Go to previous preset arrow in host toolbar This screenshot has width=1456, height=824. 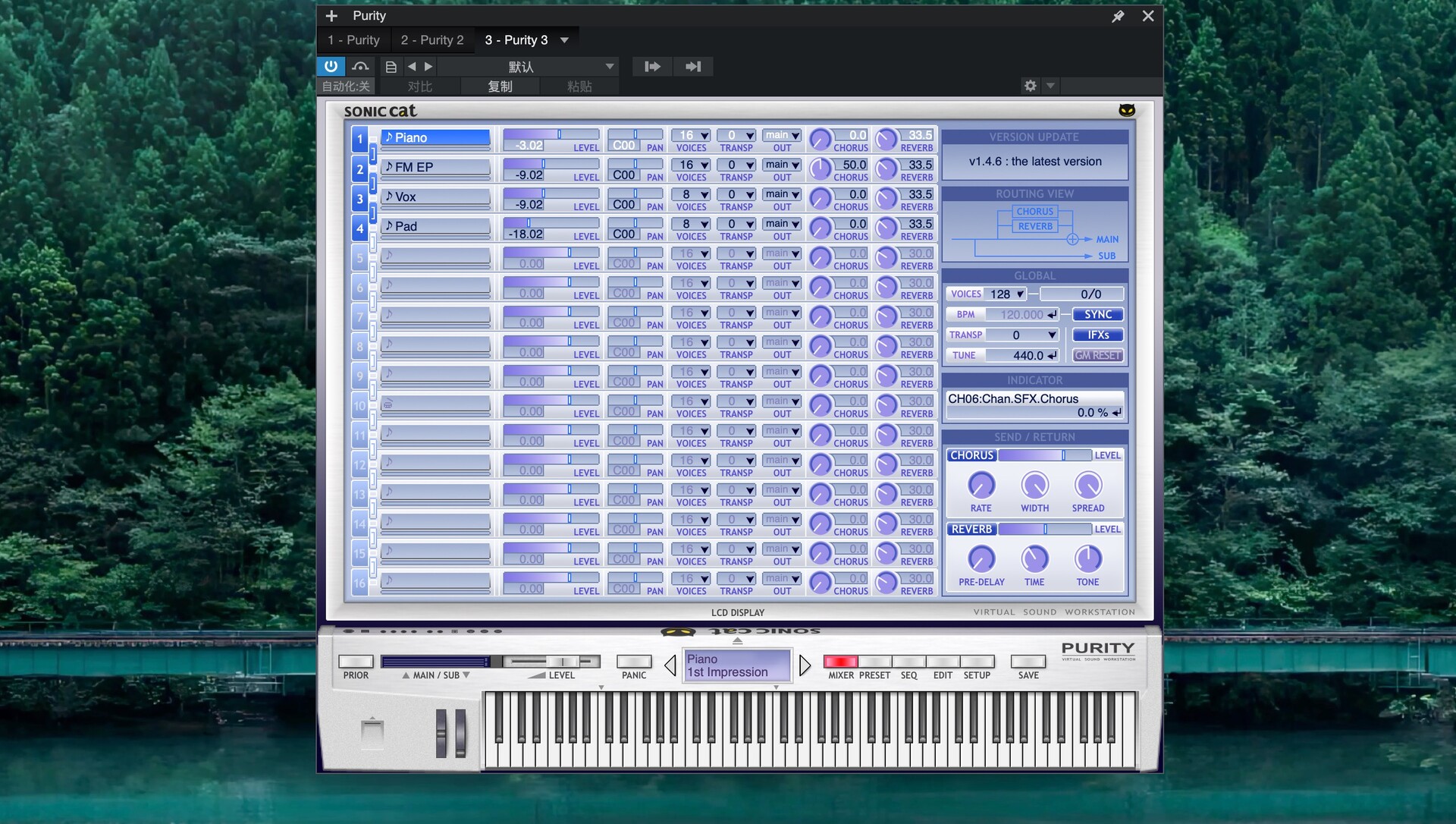(412, 67)
